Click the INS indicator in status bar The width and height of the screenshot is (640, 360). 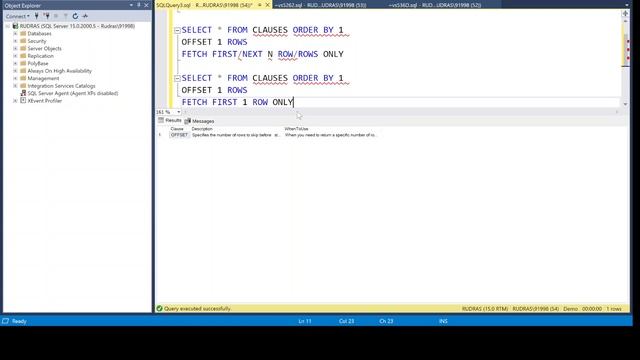(x=443, y=321)
